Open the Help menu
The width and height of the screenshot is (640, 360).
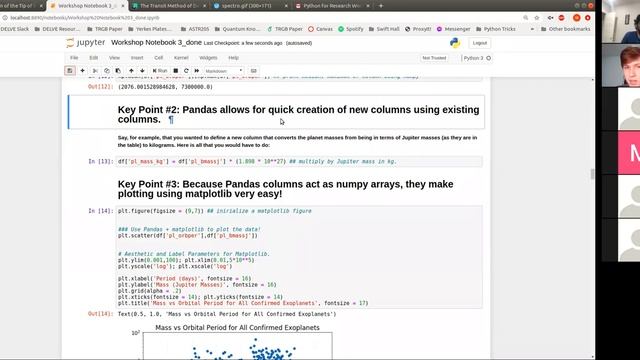tap(233, 58)
